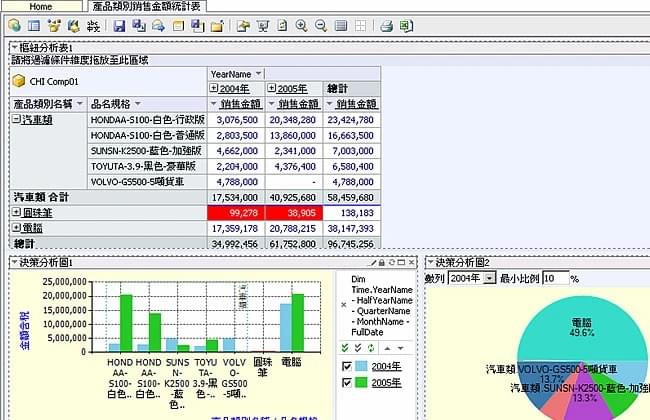Uncheck the 2004年 legend checkbox
This screenshot has width=650, height=420.
pyautogui.click(x=347, y=366)
